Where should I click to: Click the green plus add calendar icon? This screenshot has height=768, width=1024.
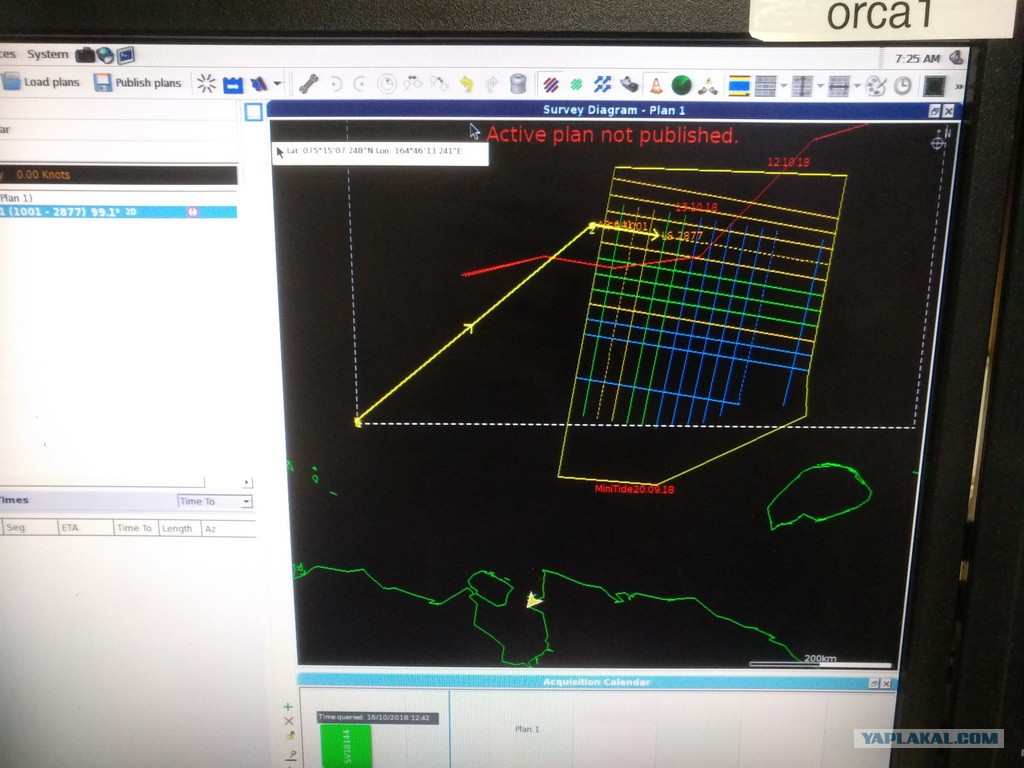(x=288, y=707)
